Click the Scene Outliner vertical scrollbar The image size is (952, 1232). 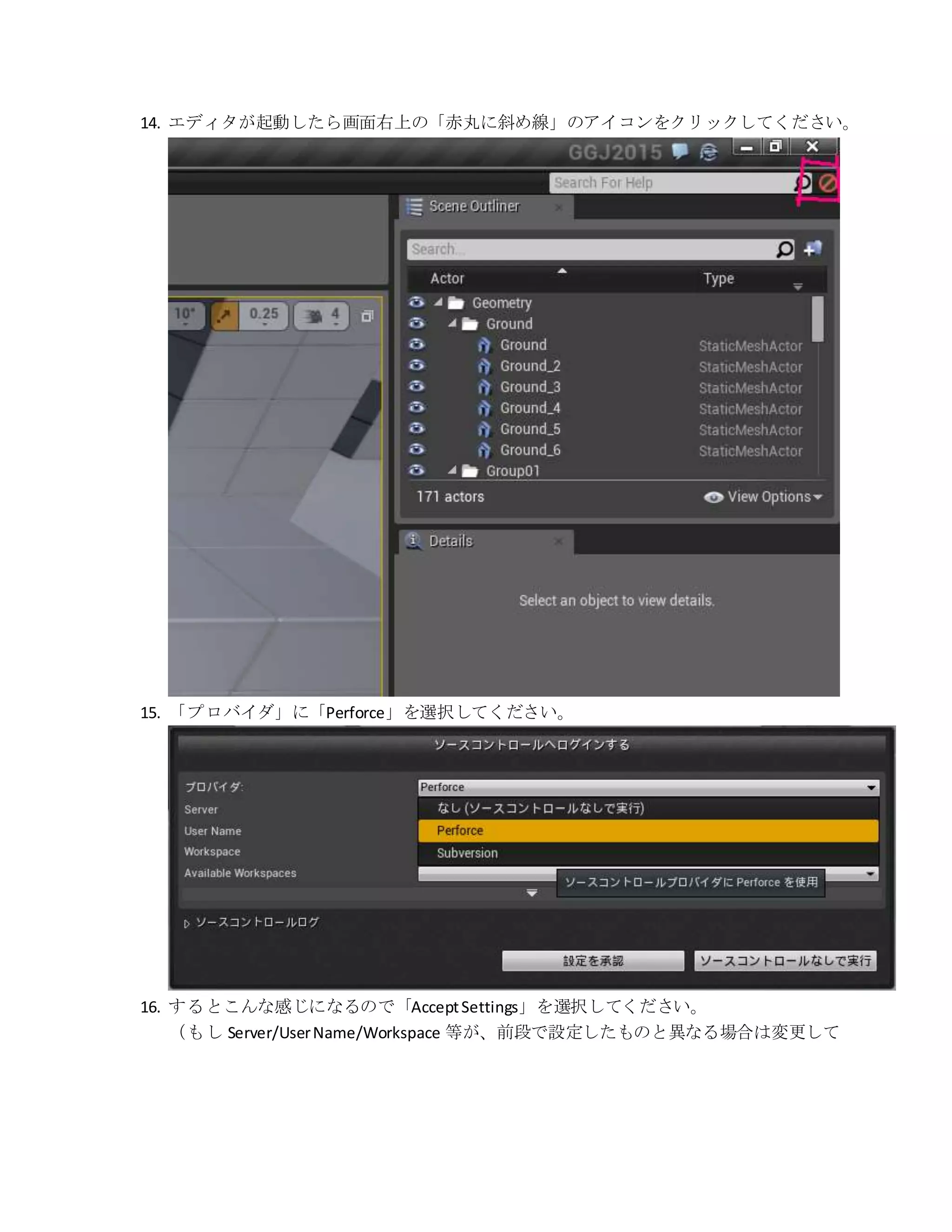pyautogui.click(x=818, y=319)
